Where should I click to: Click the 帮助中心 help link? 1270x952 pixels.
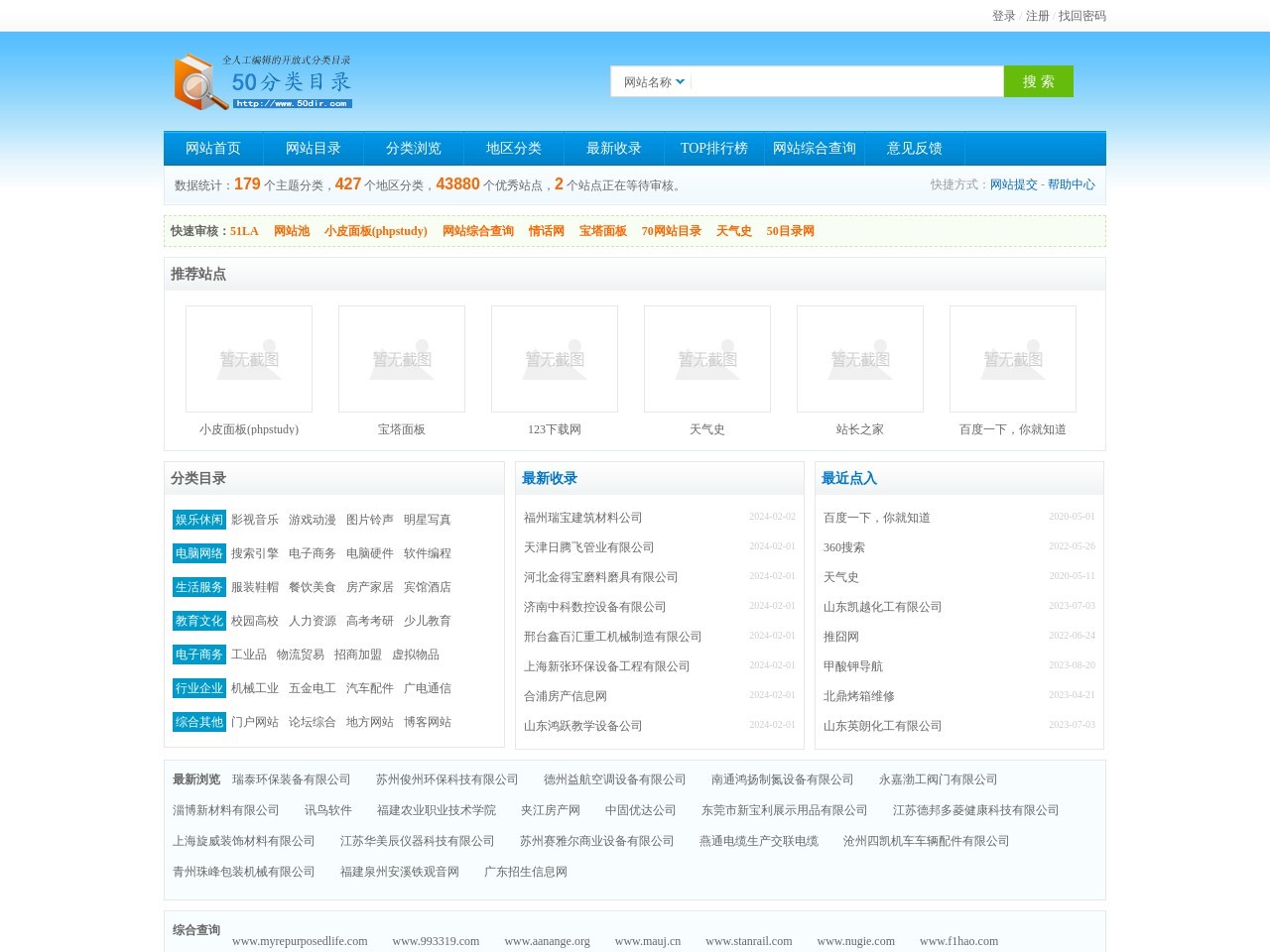[x=1072, y=184]
